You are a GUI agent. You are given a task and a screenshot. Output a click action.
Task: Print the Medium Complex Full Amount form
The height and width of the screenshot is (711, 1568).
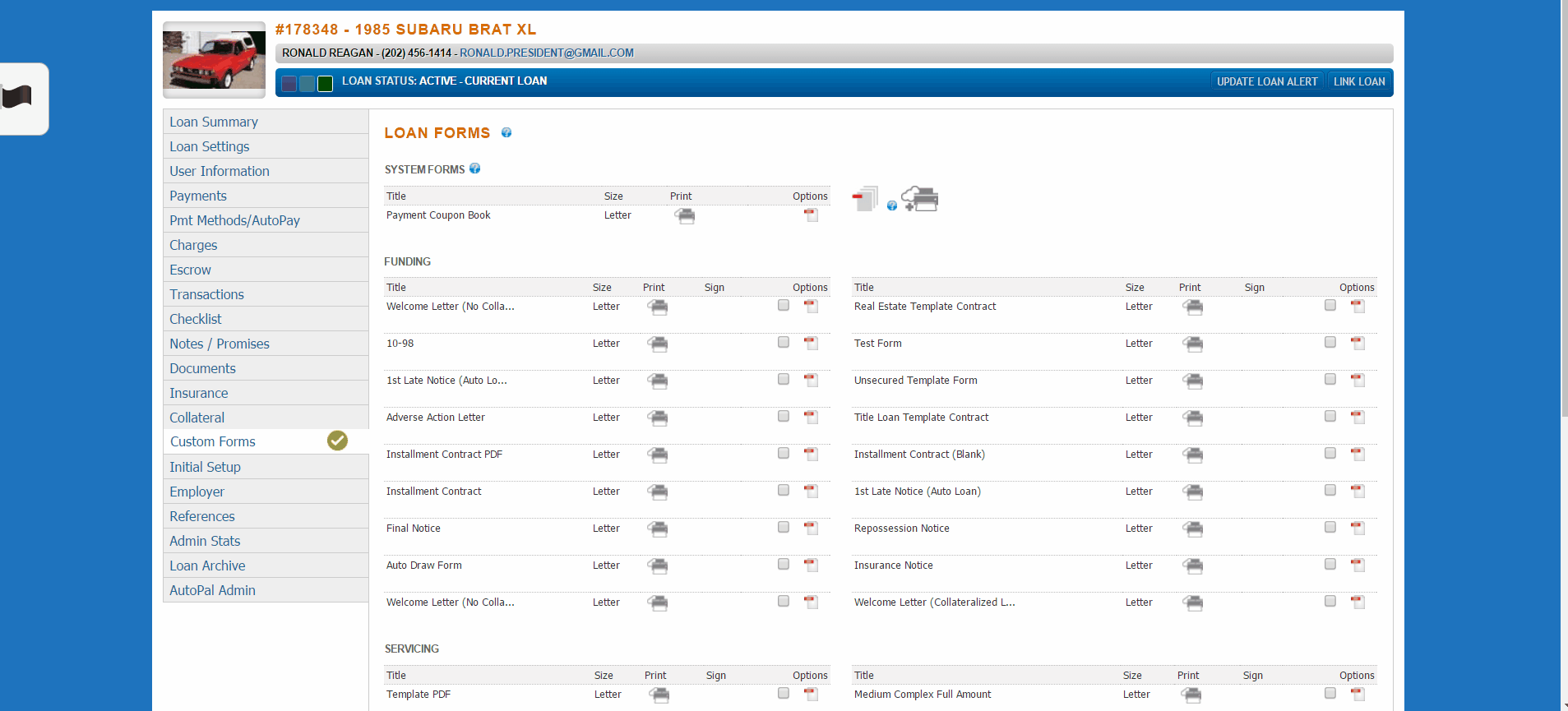pos(1191,695)
